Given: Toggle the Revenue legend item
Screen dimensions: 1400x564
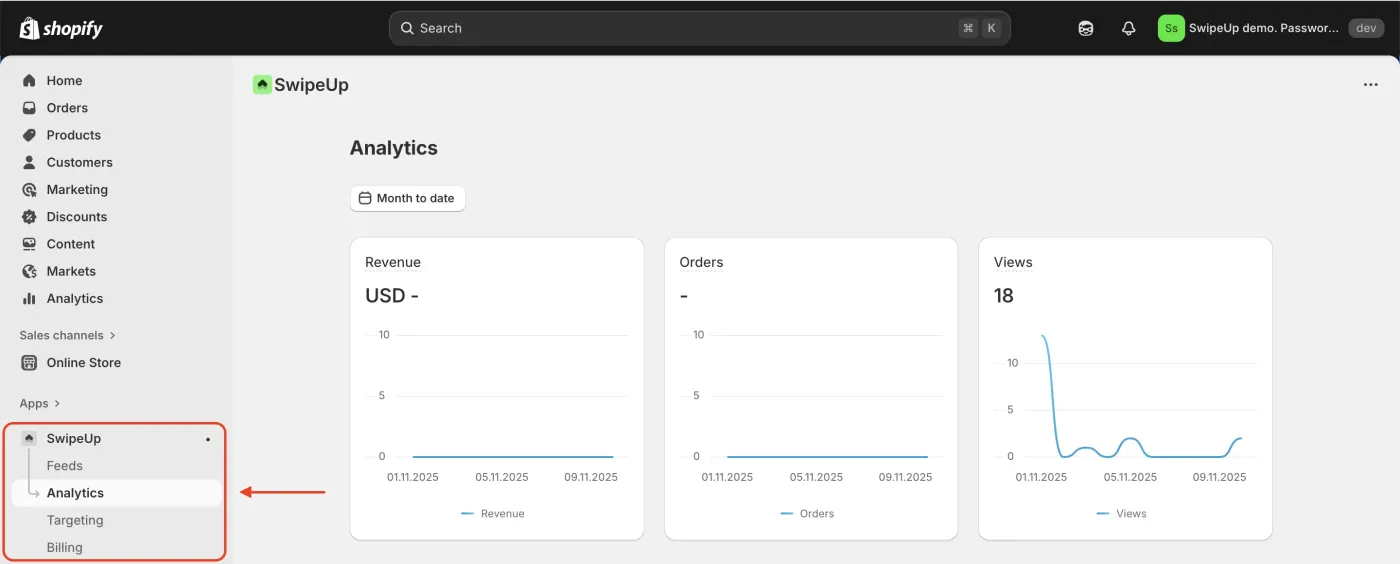Looking at the screenshot, I should (x=492, y=513).
